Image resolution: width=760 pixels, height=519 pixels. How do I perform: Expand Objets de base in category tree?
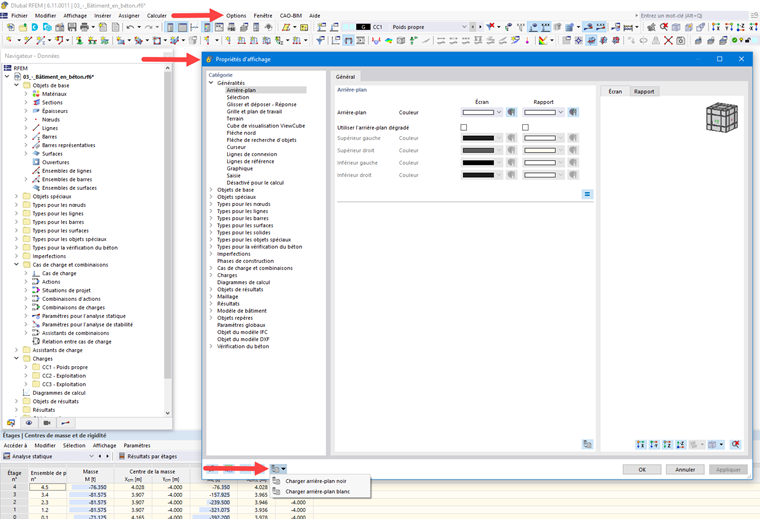point(211,190)
